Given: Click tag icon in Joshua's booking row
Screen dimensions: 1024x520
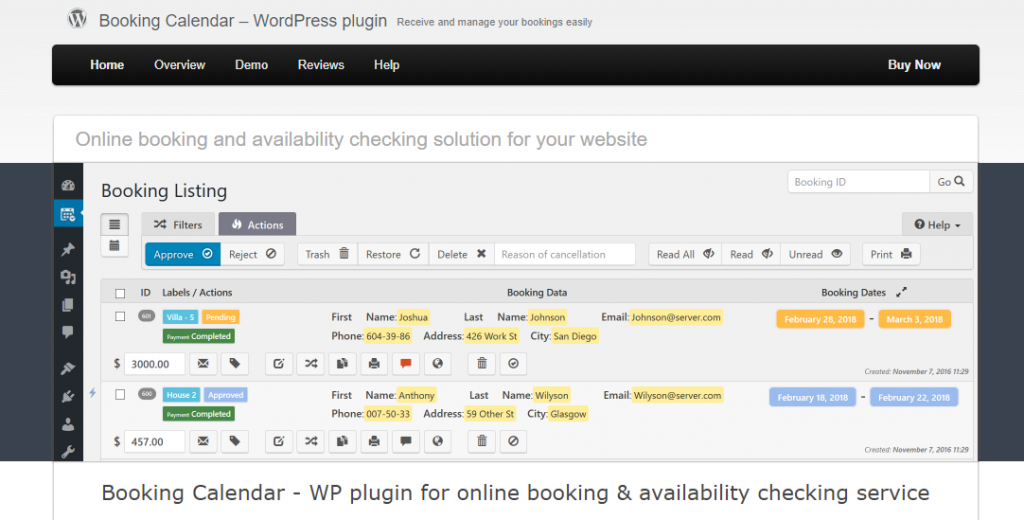Looking at the screenshot, I should [234, 364].
